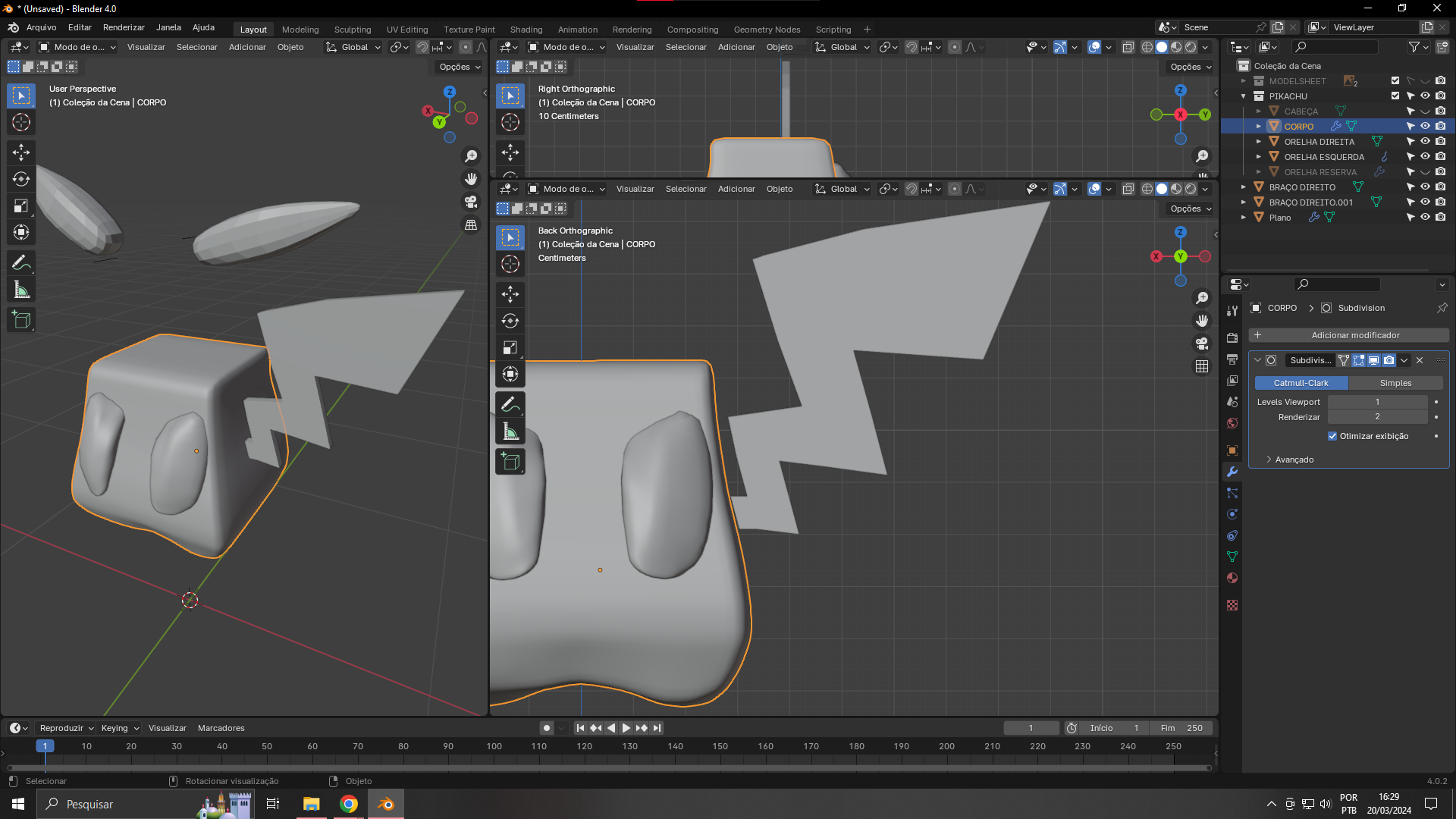Switch to the Sculpting workspace tab

point(353,30)
